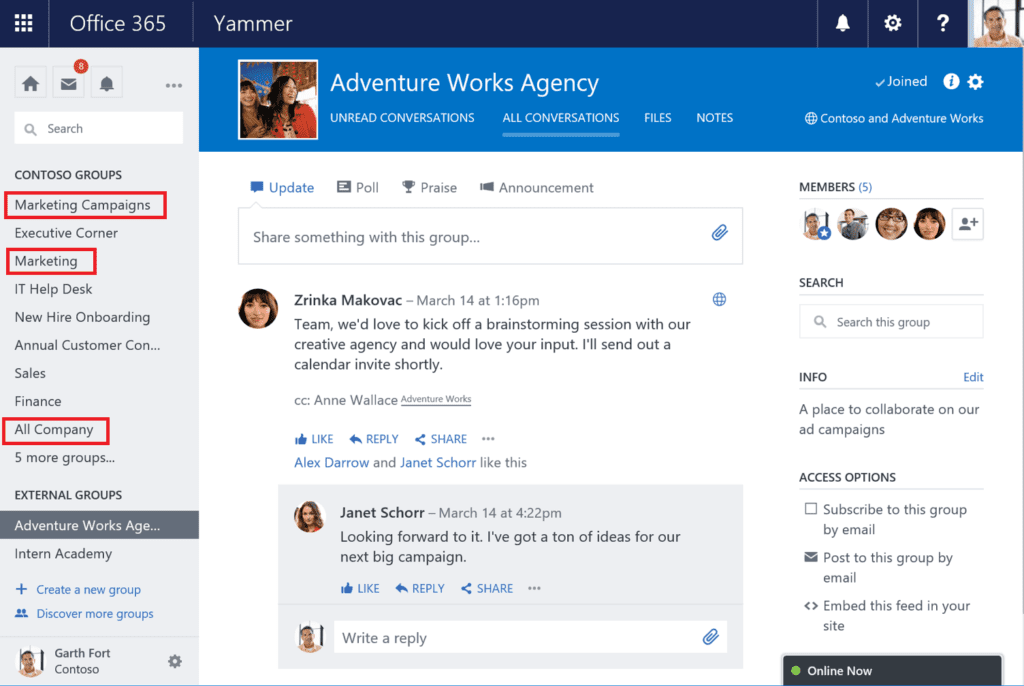Click the notifications bell in the top bar
The image size is (1024, 686).
pyautogui.click(x=843, y=23)
